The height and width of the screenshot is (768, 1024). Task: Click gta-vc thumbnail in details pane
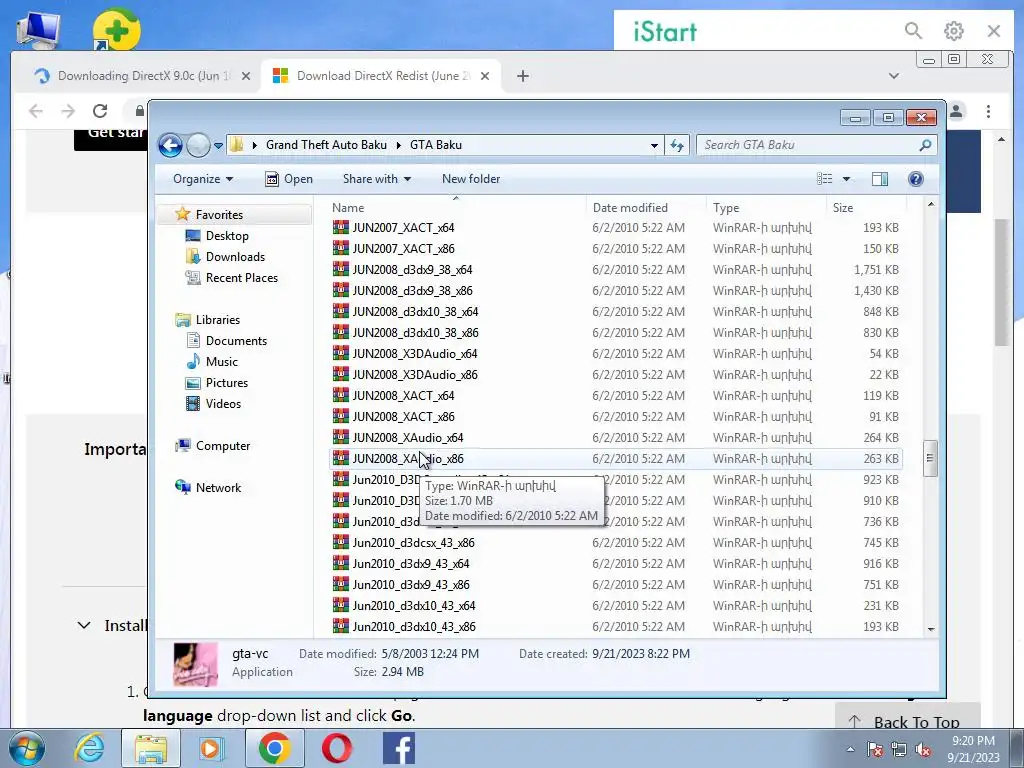pos(195,664)
